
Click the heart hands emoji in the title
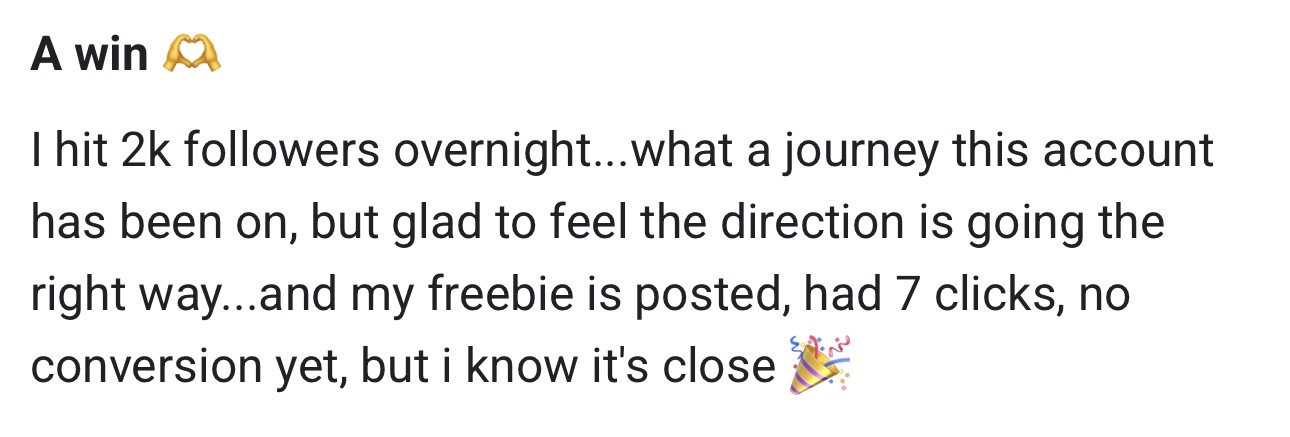coord(190,54)
